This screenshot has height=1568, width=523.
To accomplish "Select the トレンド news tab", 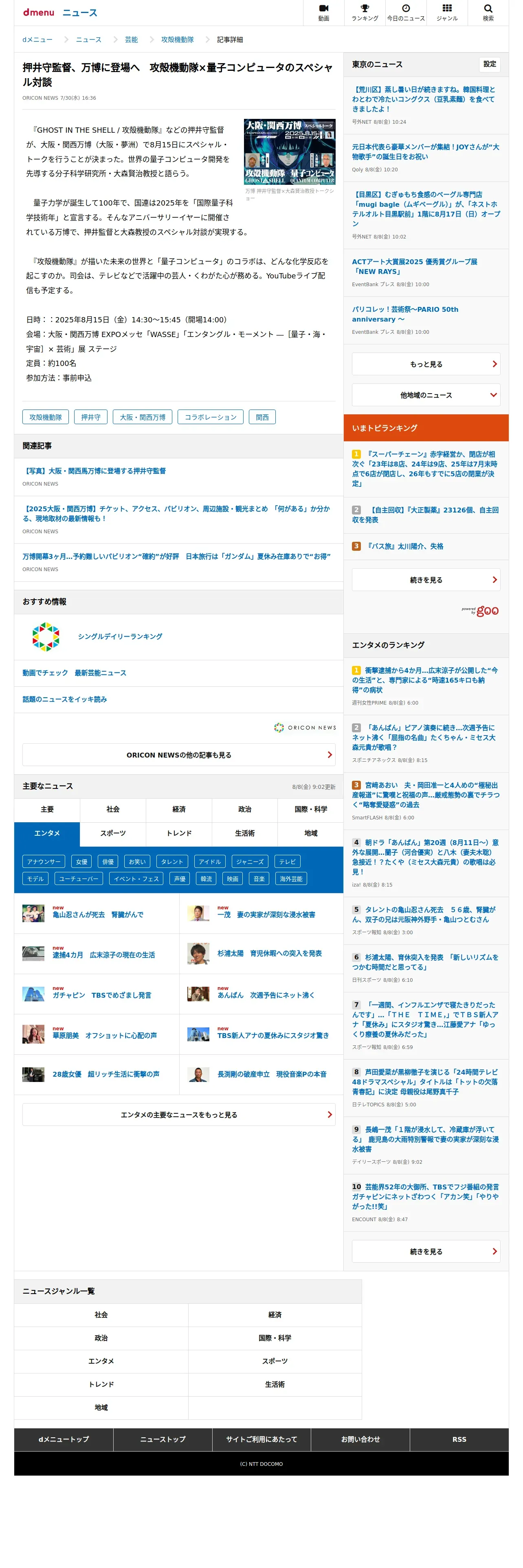I will 178,833.
